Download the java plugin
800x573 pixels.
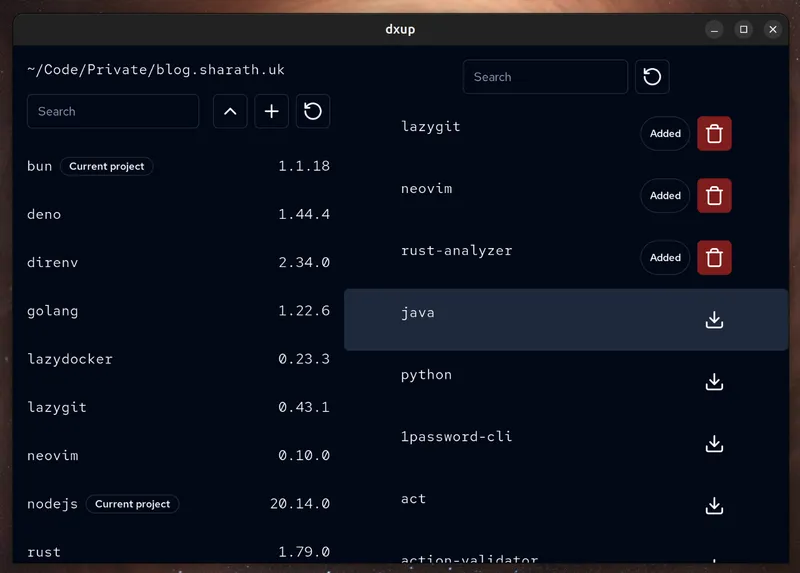[x=714, y=320]
